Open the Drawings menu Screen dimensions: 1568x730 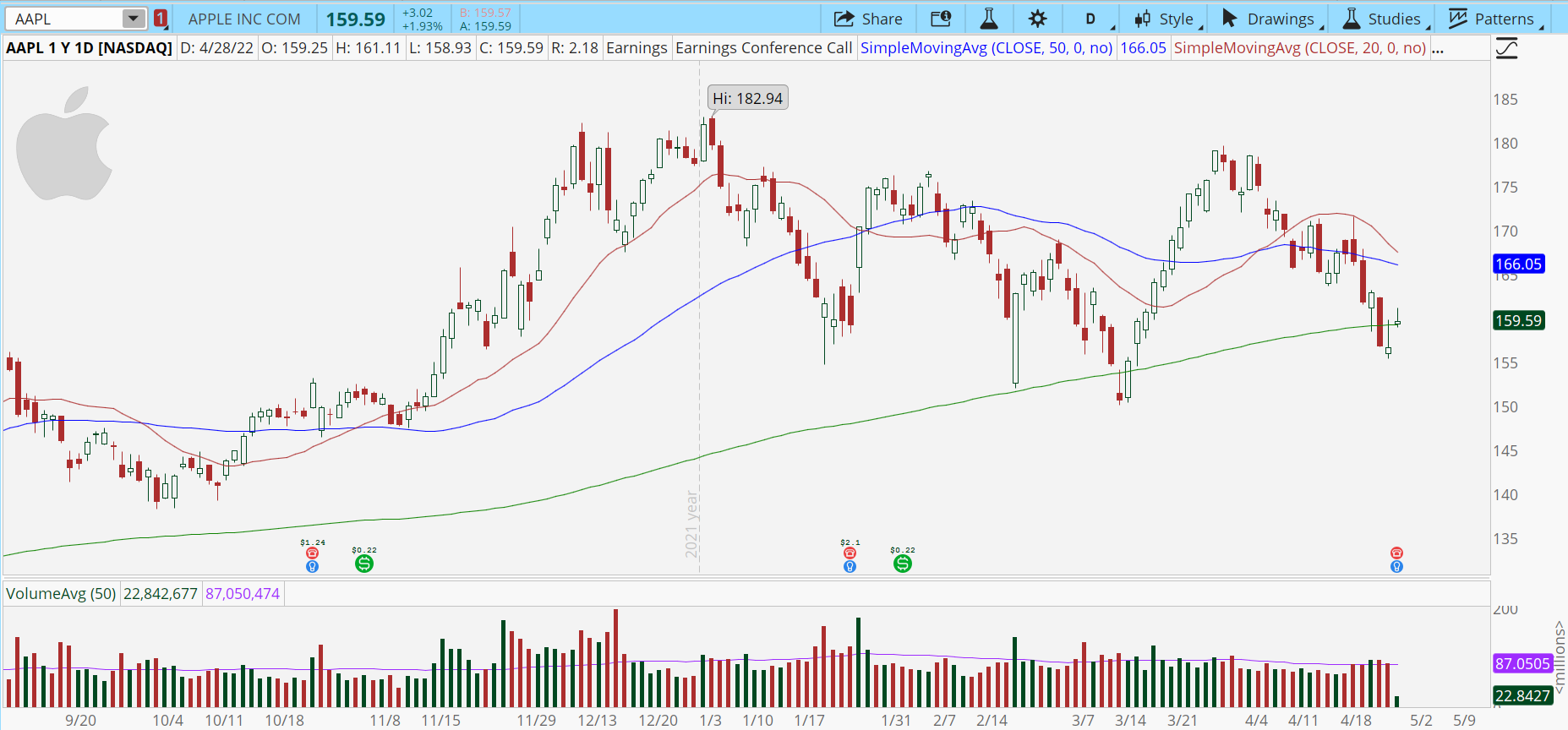click(1273, 19)
